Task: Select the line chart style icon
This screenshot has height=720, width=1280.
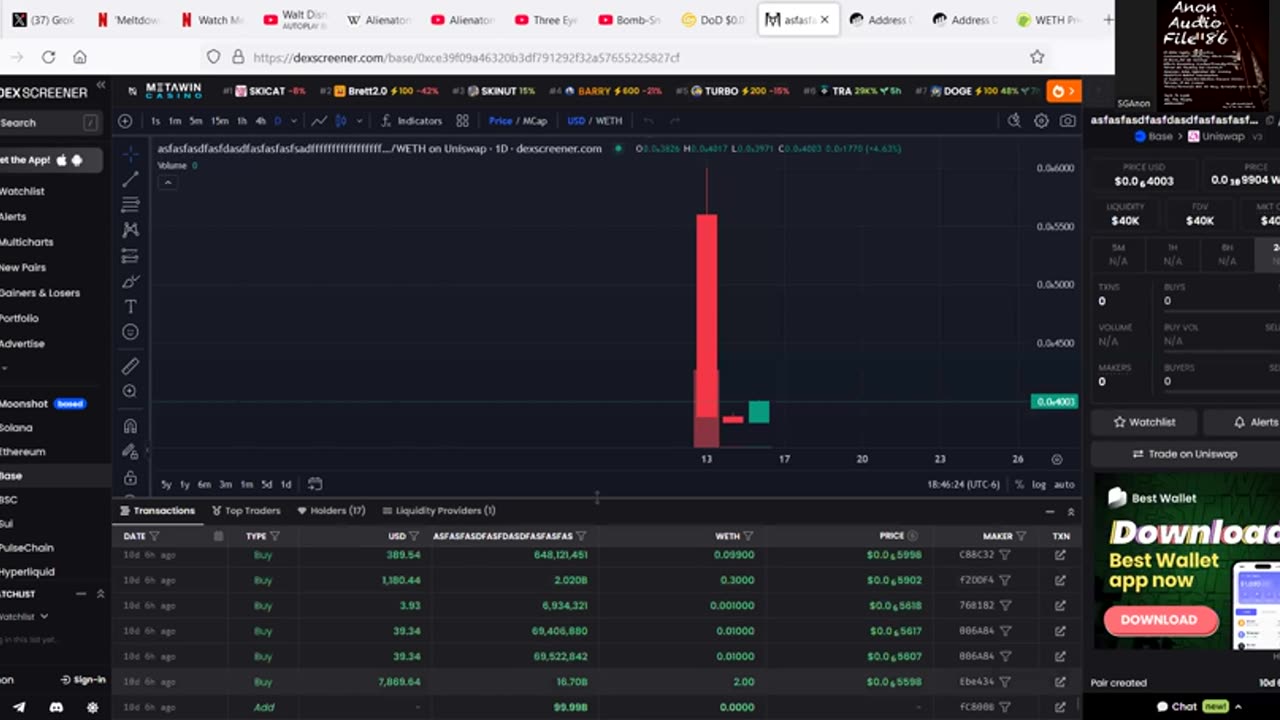Action: tap(318, 121)
